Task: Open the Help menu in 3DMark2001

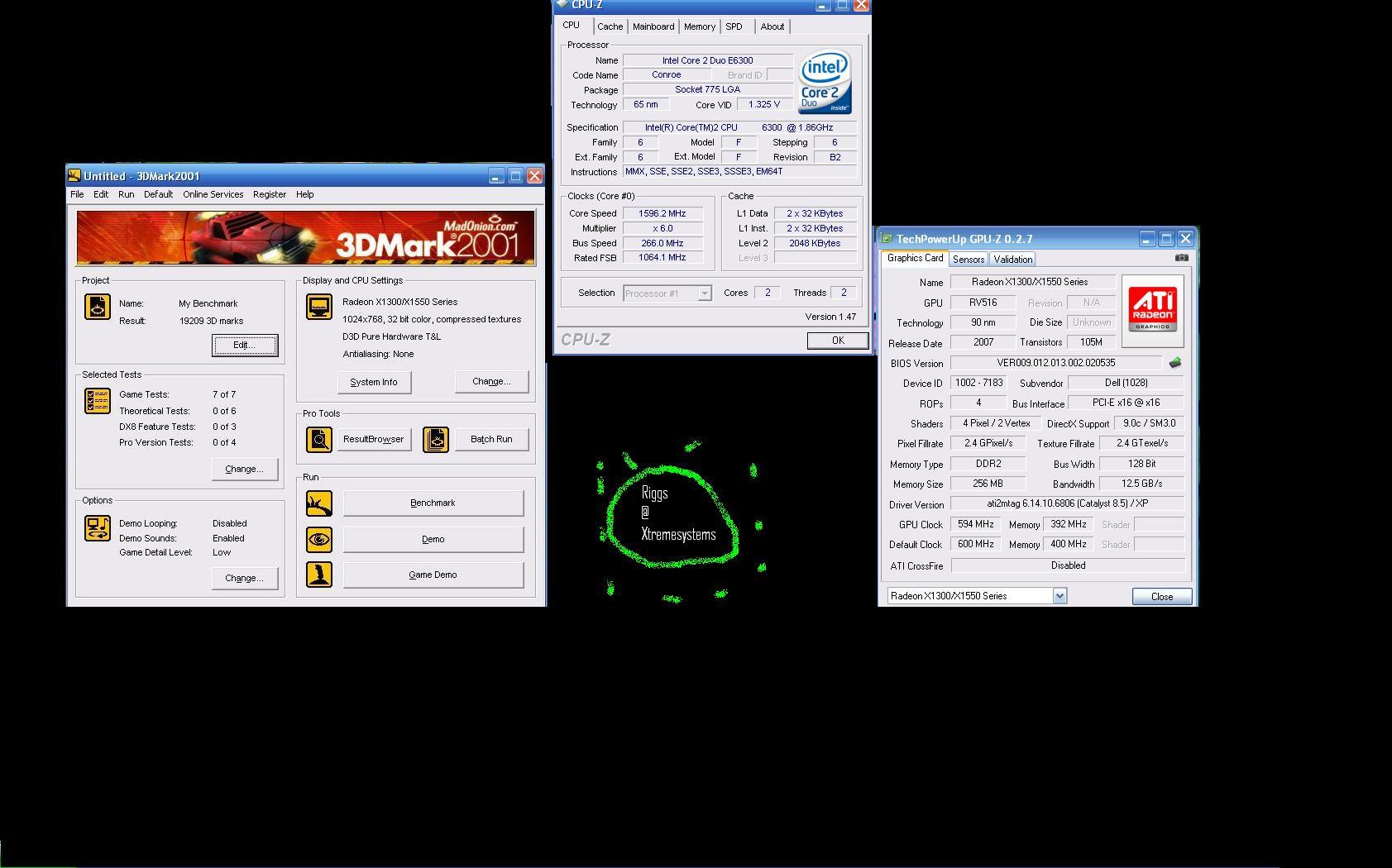Action: [304, 194]
